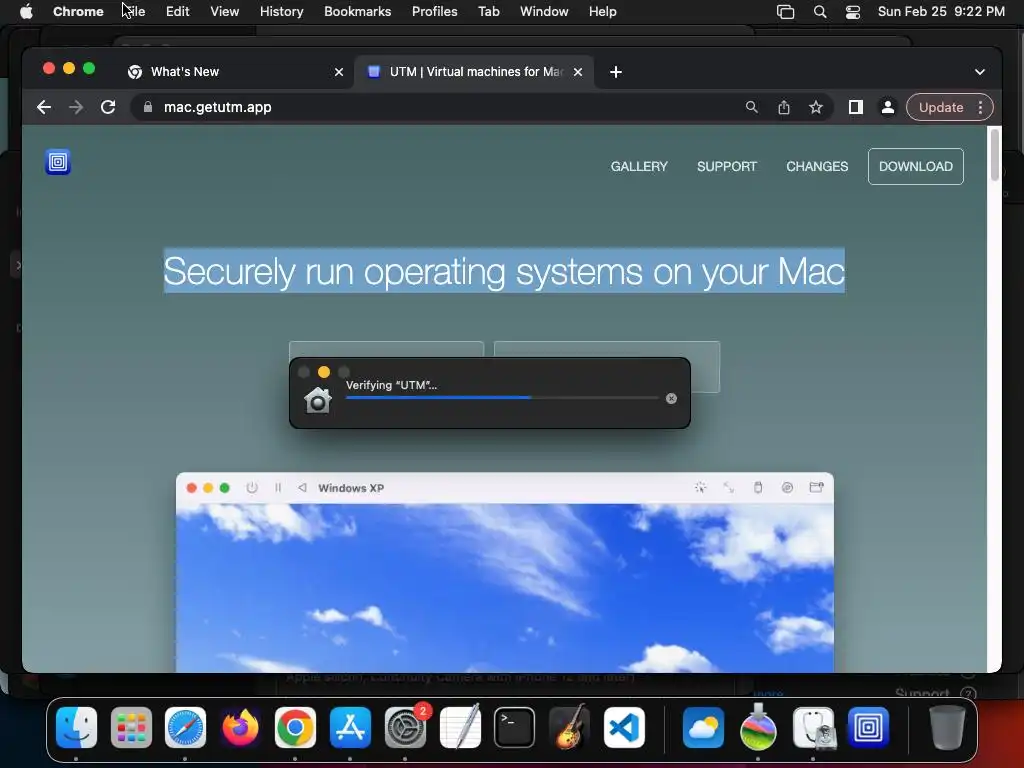Go back with Chrome's back arrow
1024x768 pixels.
point(44,107)
